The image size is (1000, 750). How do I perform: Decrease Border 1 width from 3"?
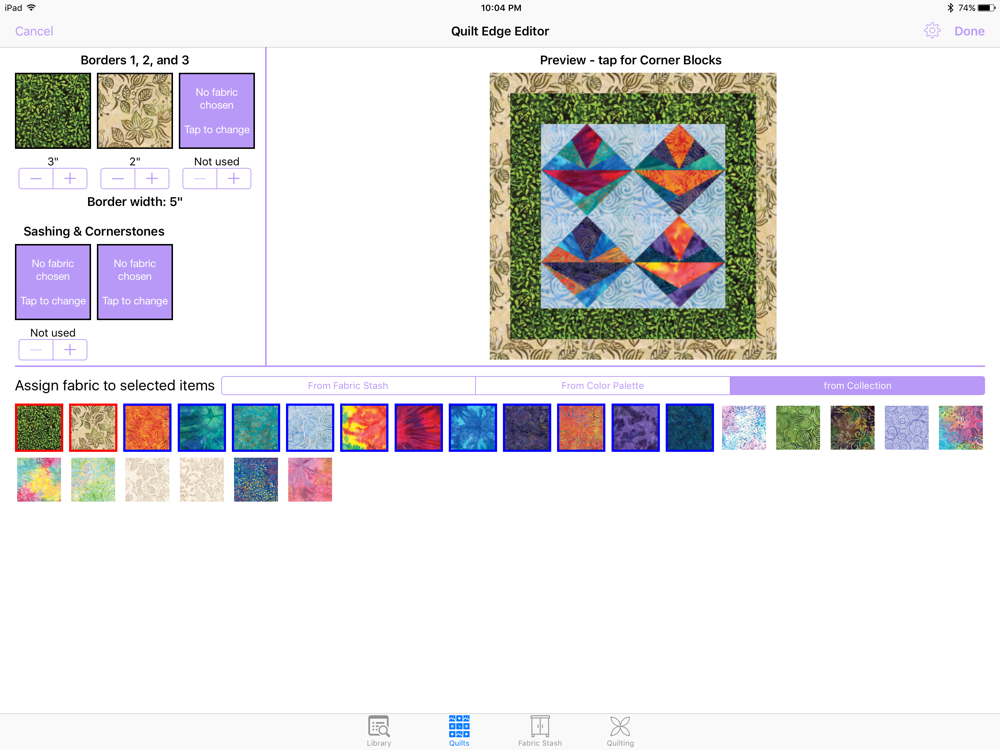[x=36, y=179]
